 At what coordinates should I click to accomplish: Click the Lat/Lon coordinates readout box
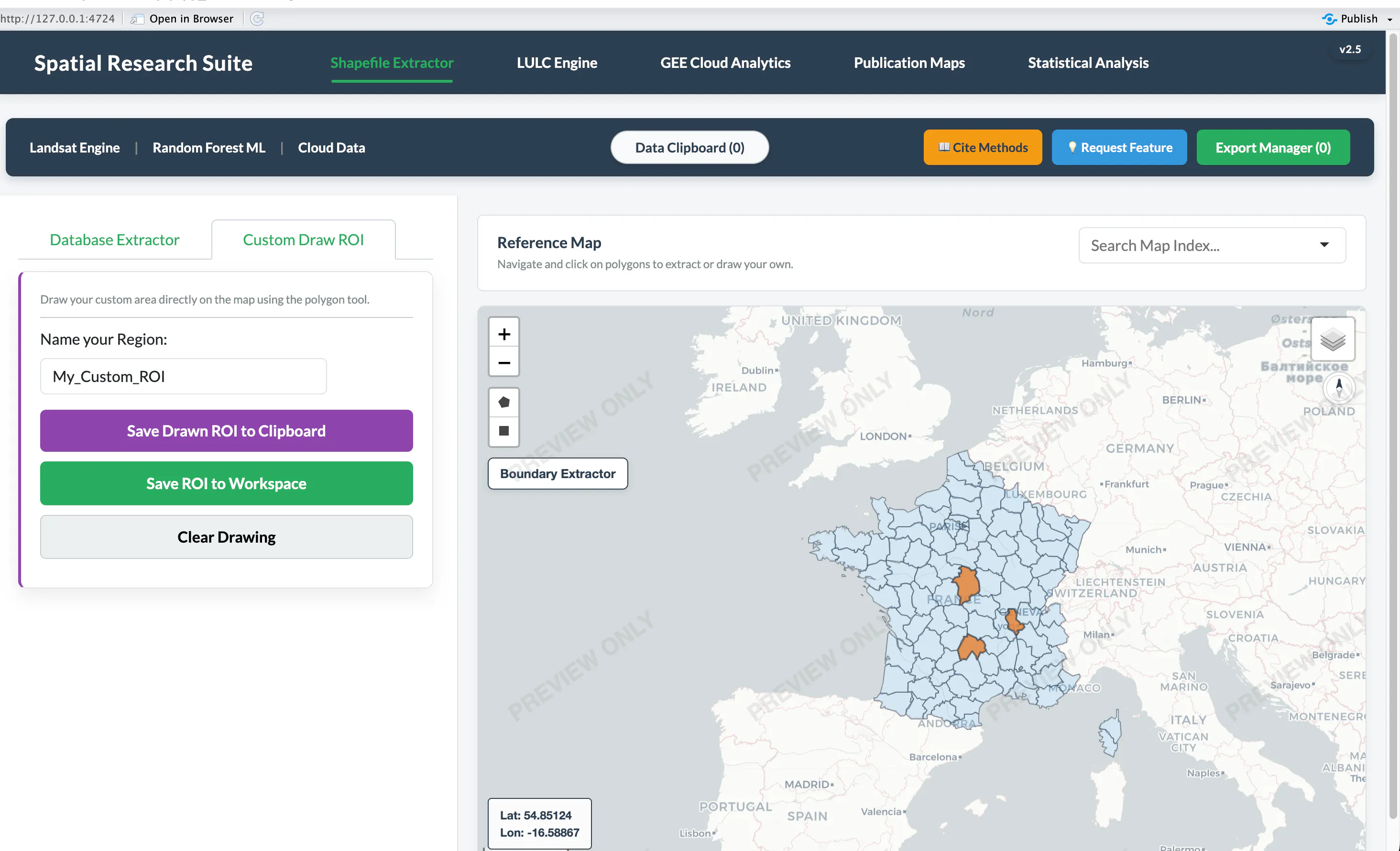(539, 824)
